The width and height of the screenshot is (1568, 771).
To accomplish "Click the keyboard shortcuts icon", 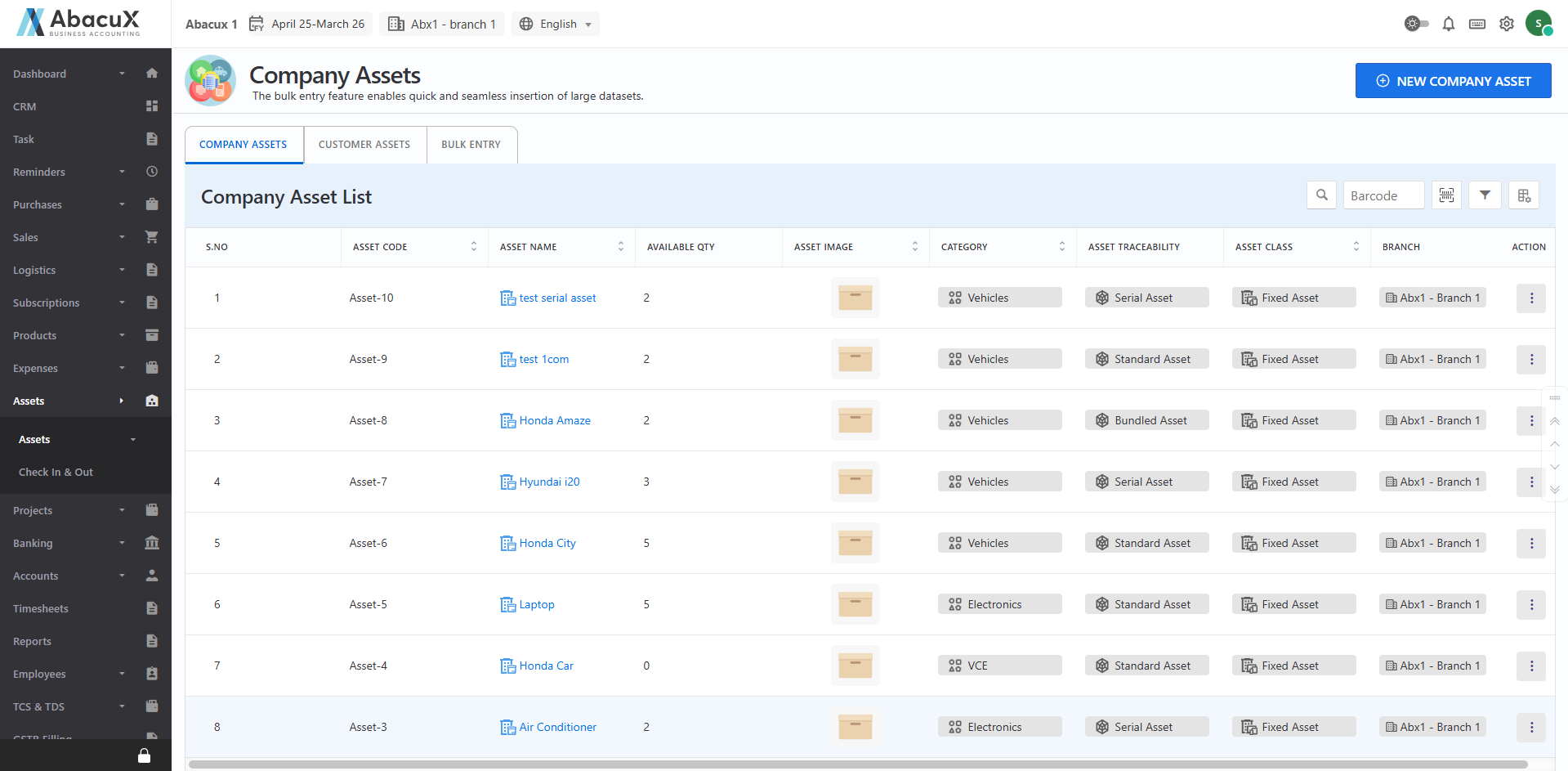I will [1476, 24].
